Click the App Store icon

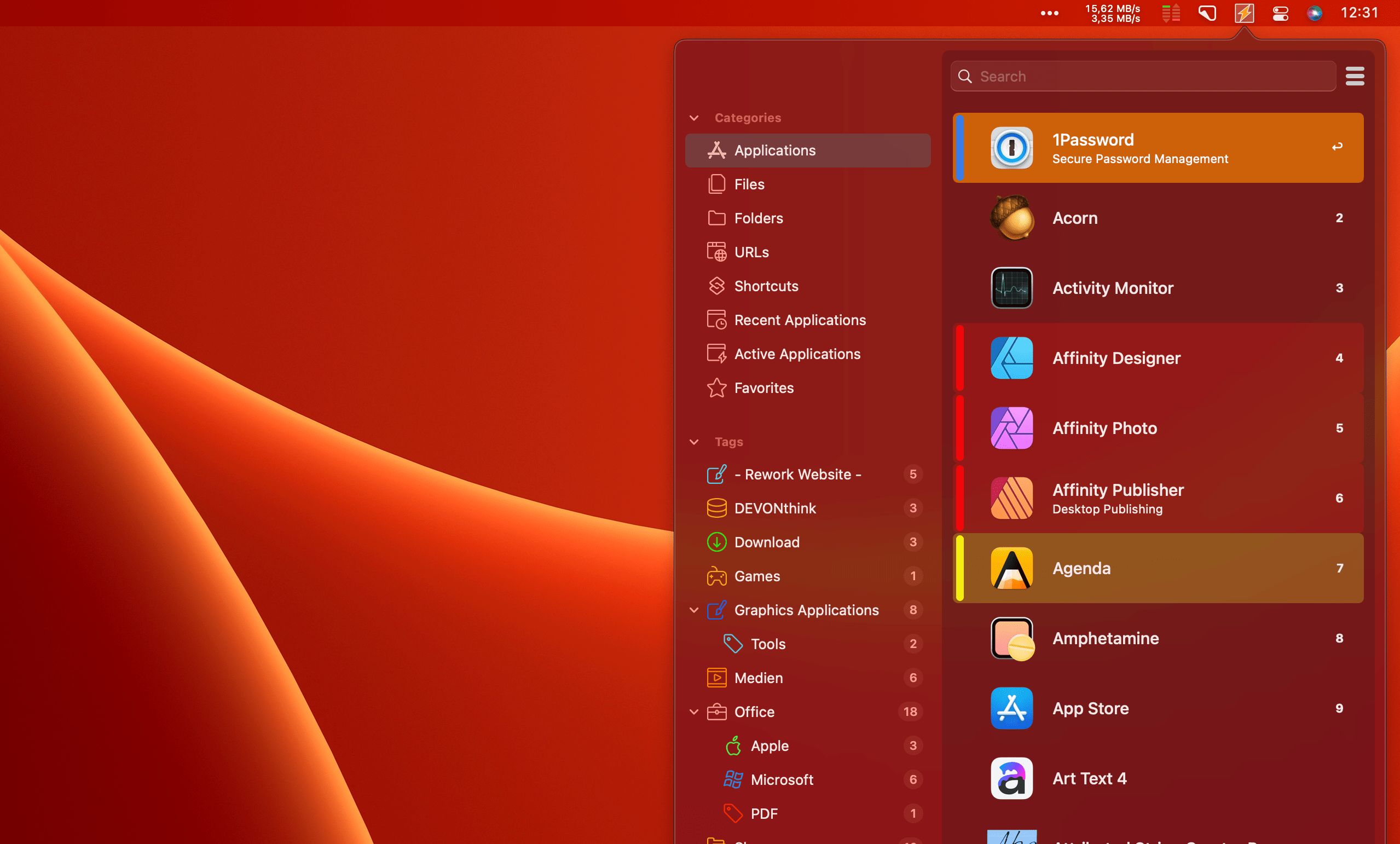coord(1011,708)
